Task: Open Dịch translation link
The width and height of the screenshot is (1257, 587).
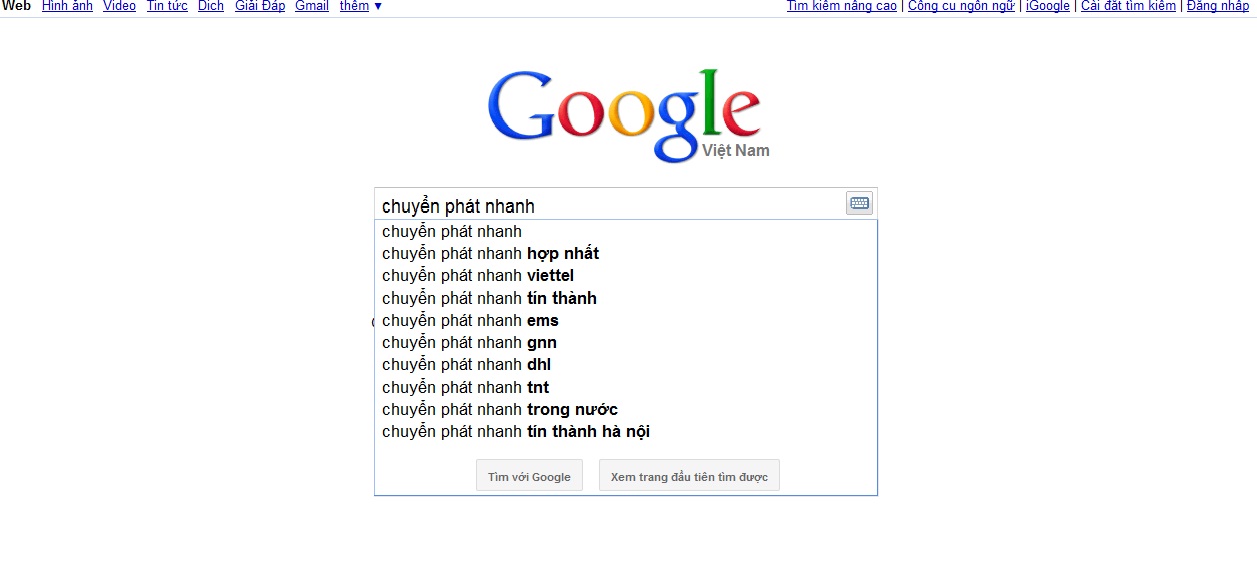Action: tap(211, 6)
